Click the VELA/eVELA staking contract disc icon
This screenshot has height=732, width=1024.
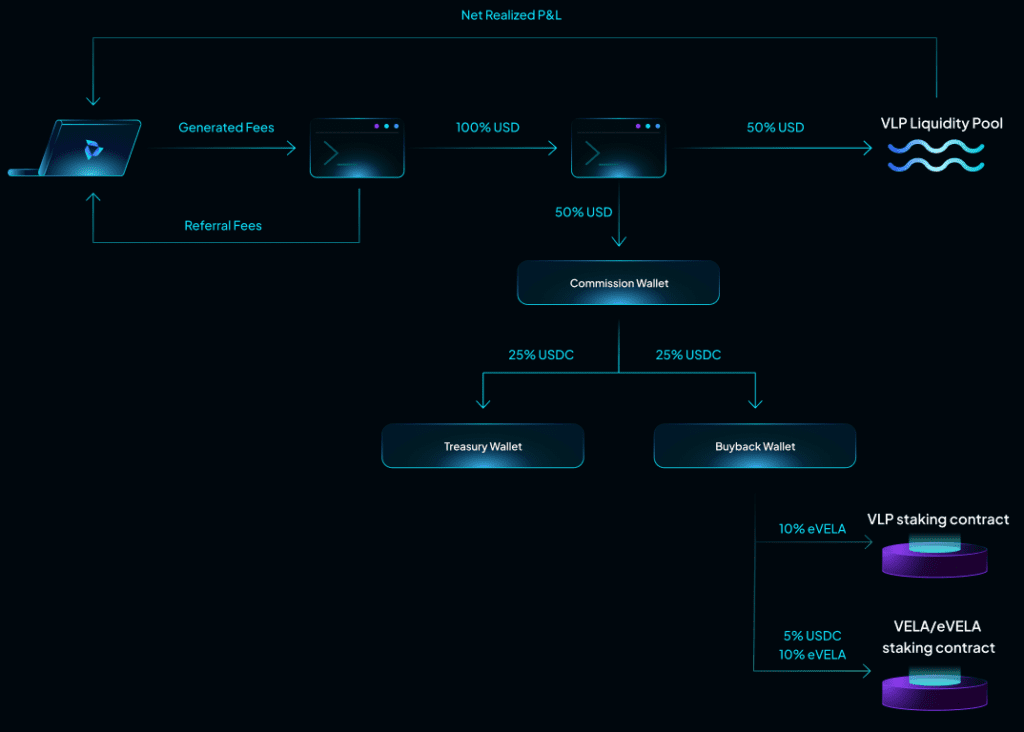(934, 690)
